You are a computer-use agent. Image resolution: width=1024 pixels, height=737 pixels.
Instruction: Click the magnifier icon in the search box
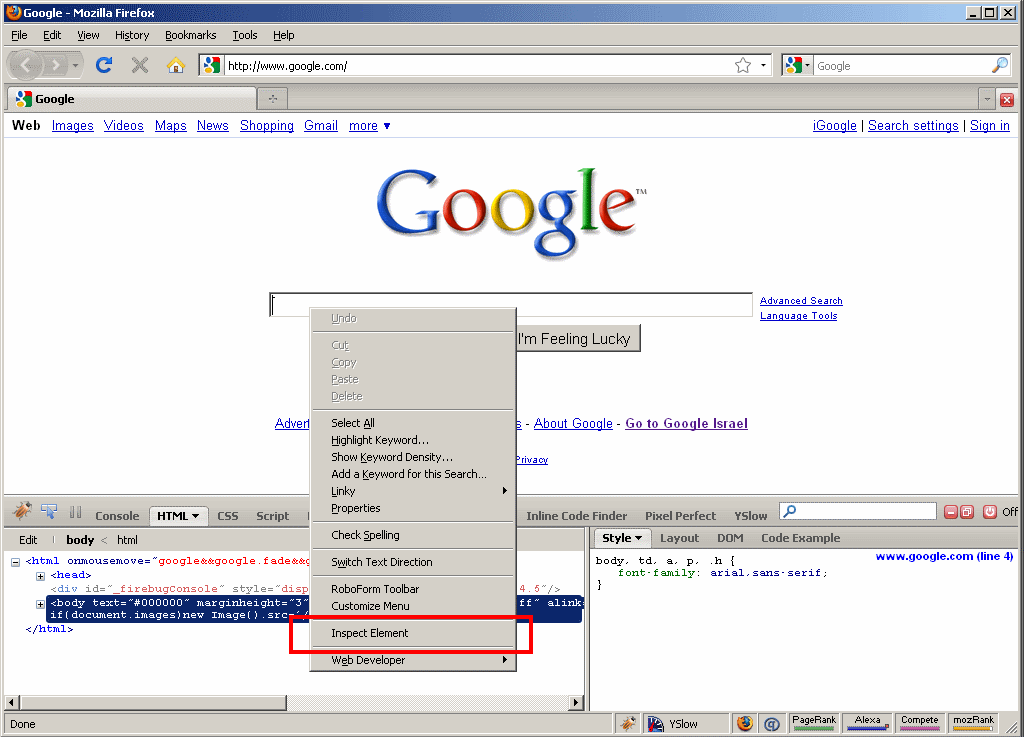pos(999,66)
